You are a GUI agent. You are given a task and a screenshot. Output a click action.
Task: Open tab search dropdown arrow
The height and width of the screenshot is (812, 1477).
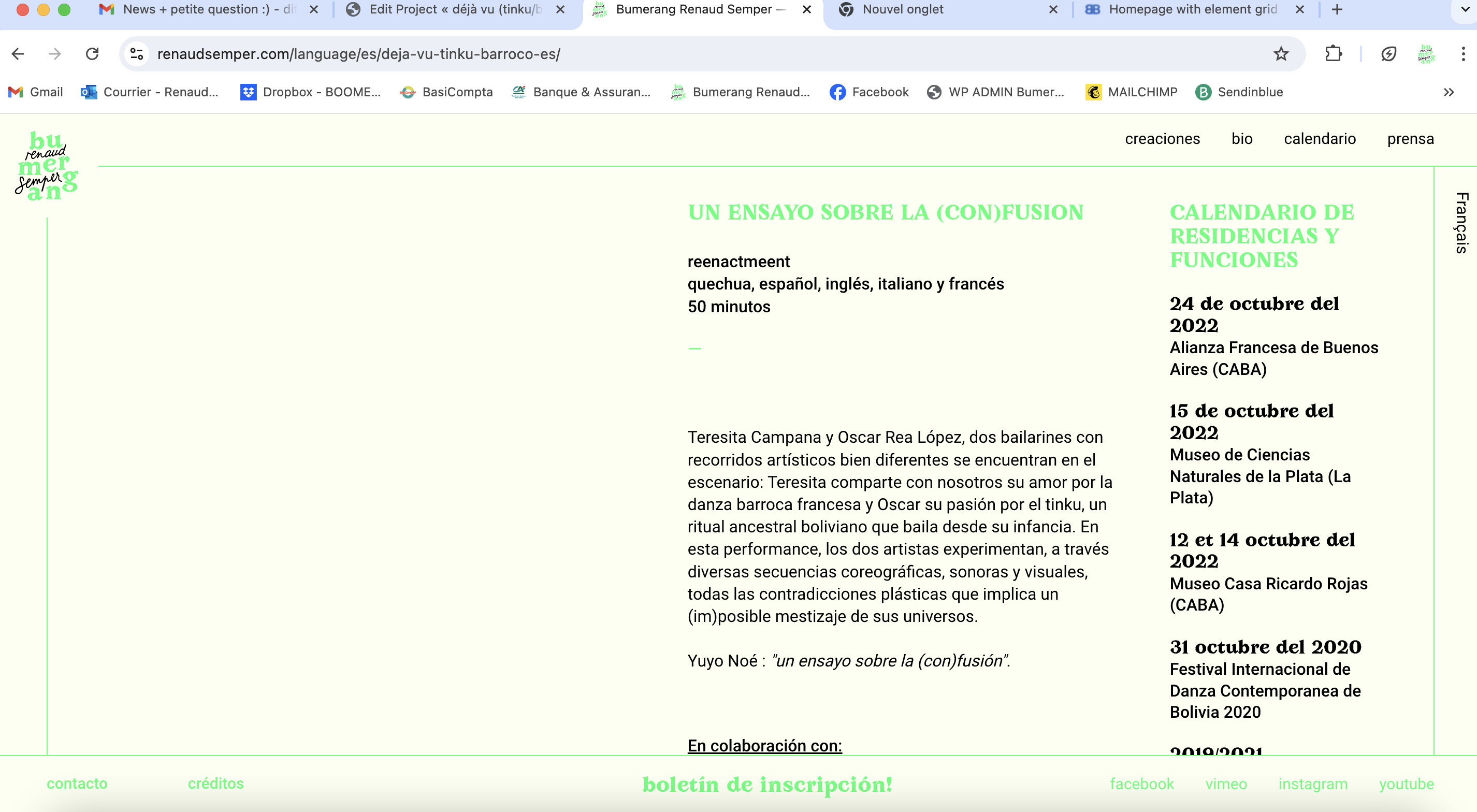pos(1465,9)
